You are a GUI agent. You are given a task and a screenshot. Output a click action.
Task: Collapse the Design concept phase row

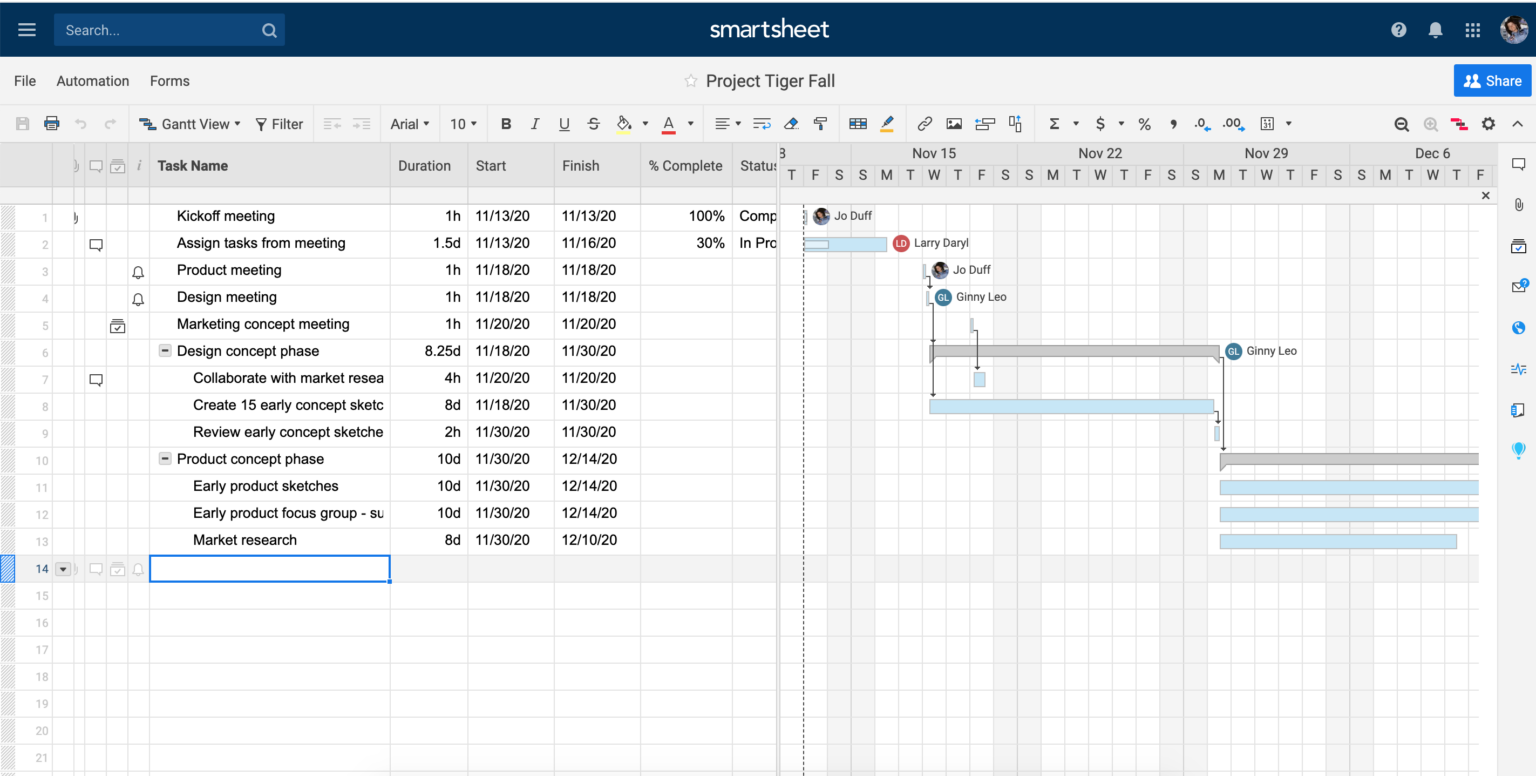(x=164, y=351)
